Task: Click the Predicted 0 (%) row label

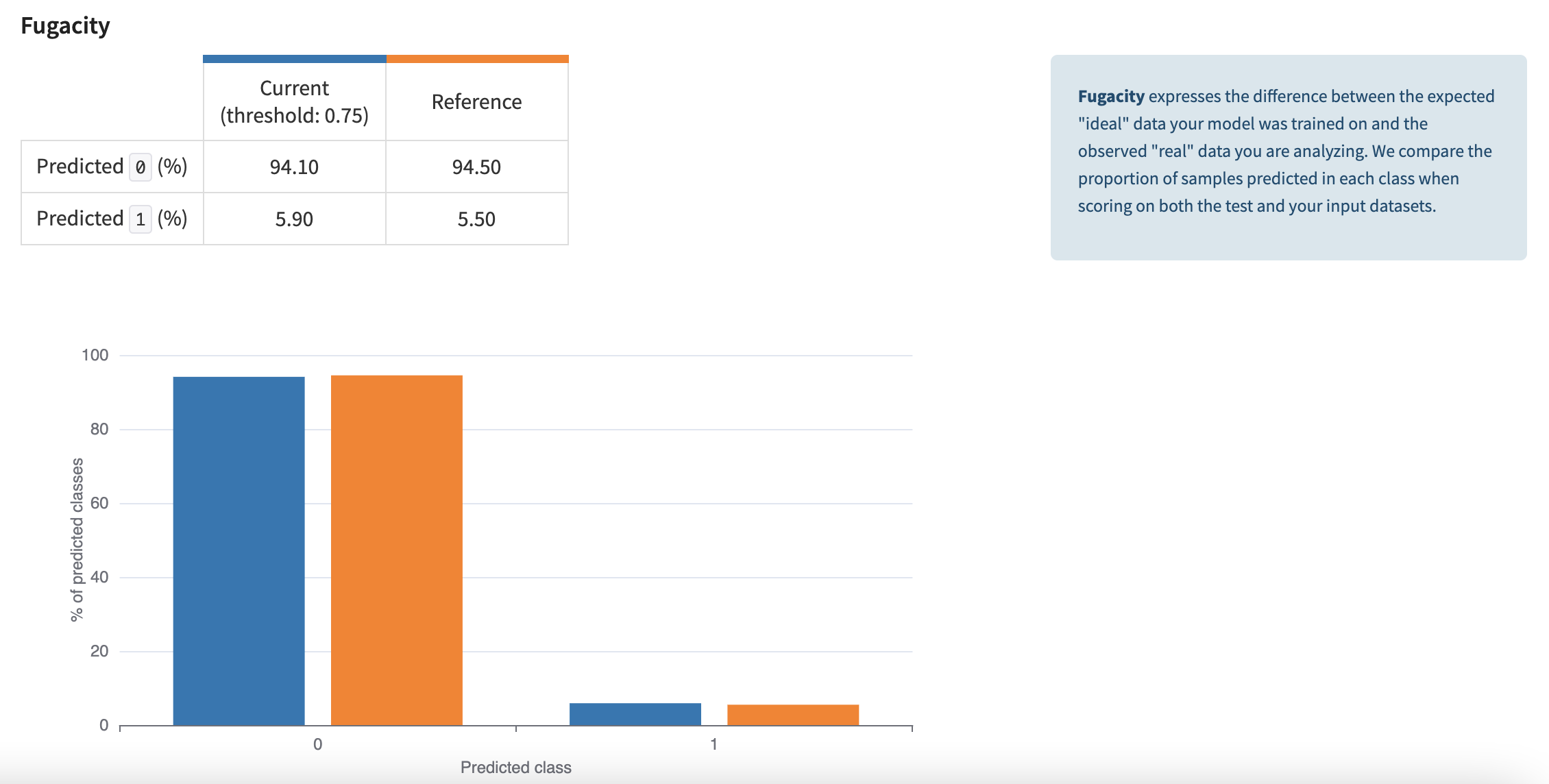Action: pos(112,167)
